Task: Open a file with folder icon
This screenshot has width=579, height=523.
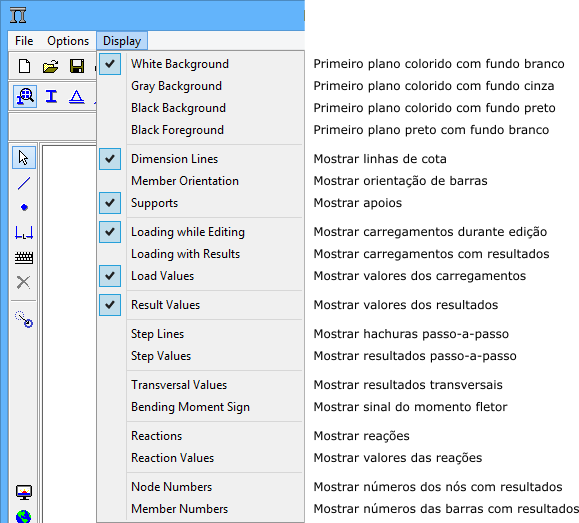Action: pyautogui.click(x=51, y=66)
